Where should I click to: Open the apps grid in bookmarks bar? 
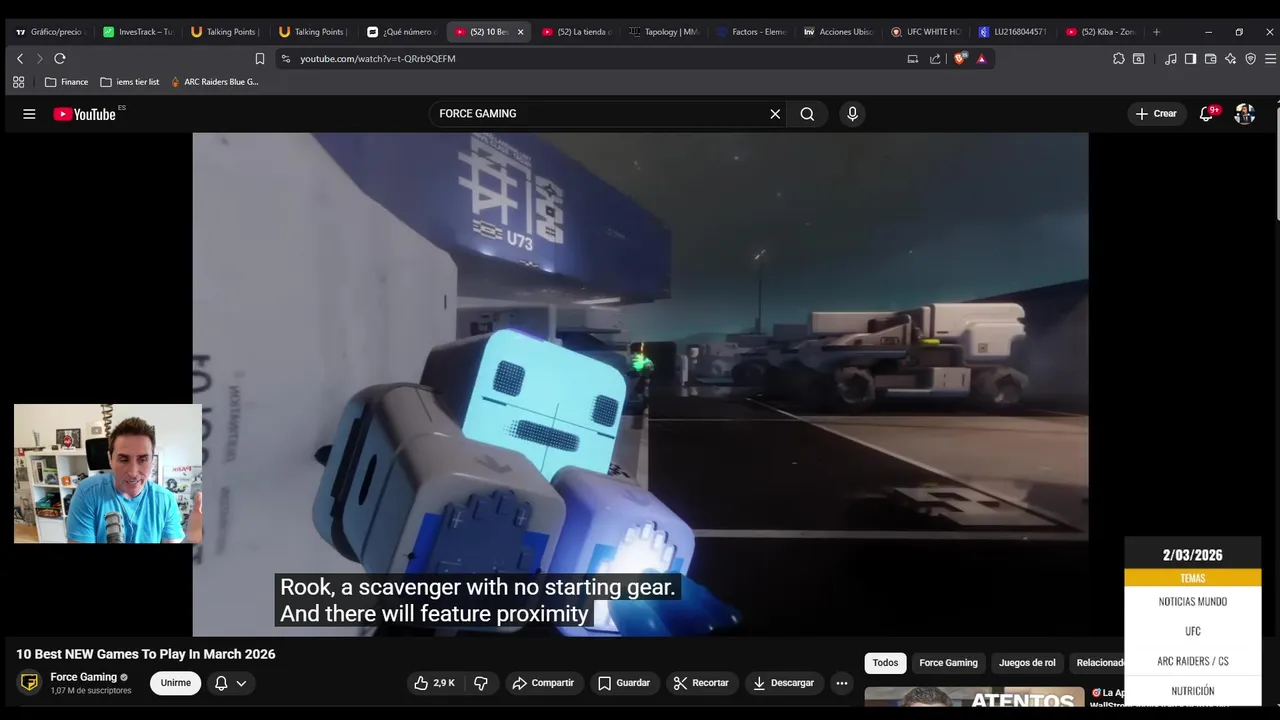click(18, 82)
